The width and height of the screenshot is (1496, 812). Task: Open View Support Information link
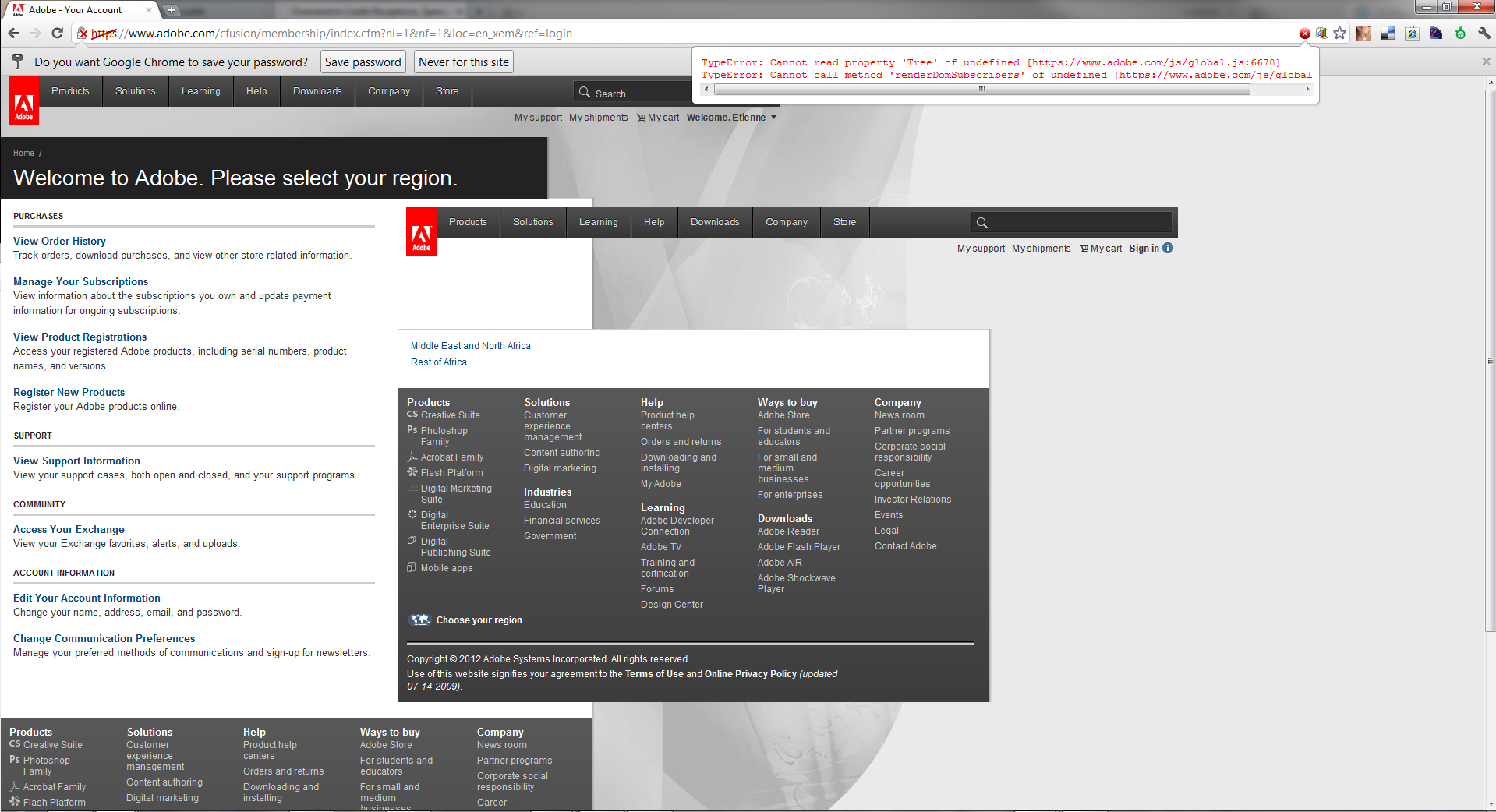click(76, 461)
